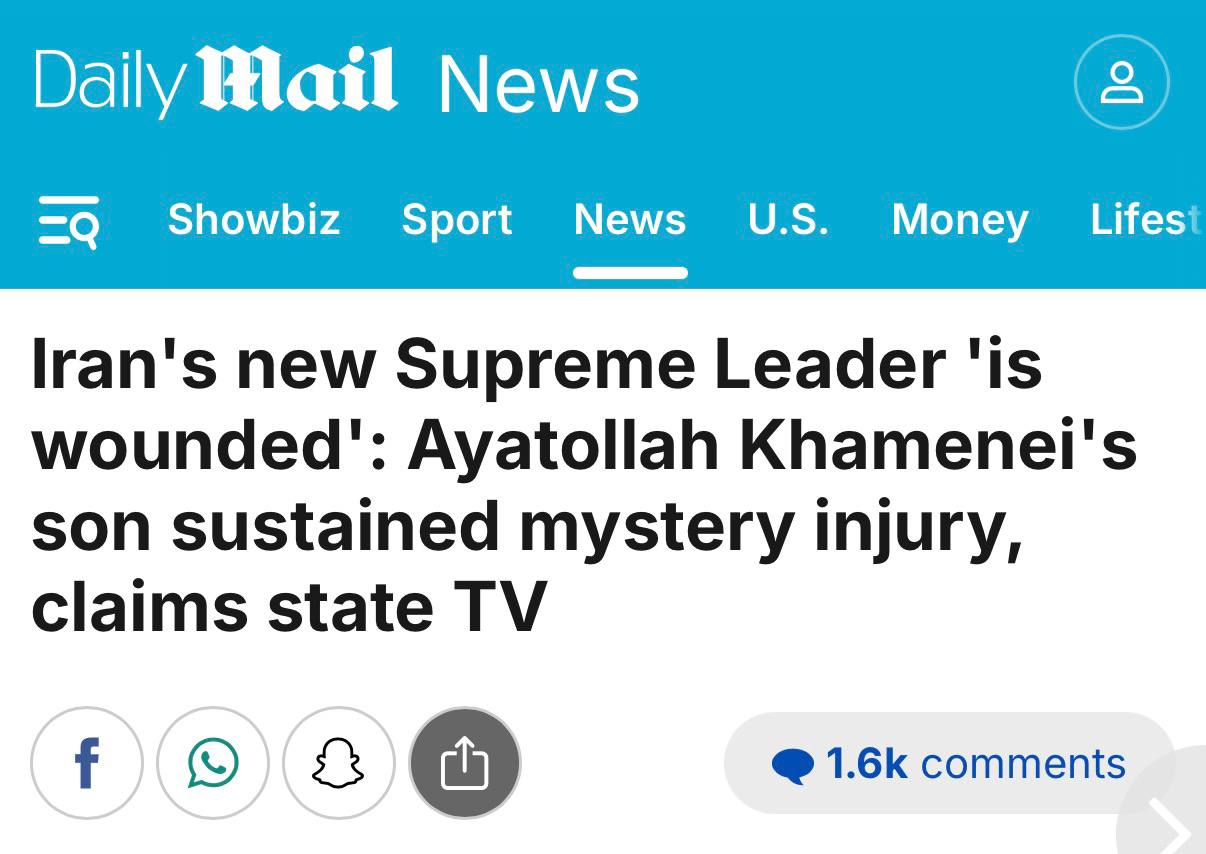The height and width of the screenshot is (854, 1206).
Task: Click the Daily Mail logo
Action: point(215,82)
